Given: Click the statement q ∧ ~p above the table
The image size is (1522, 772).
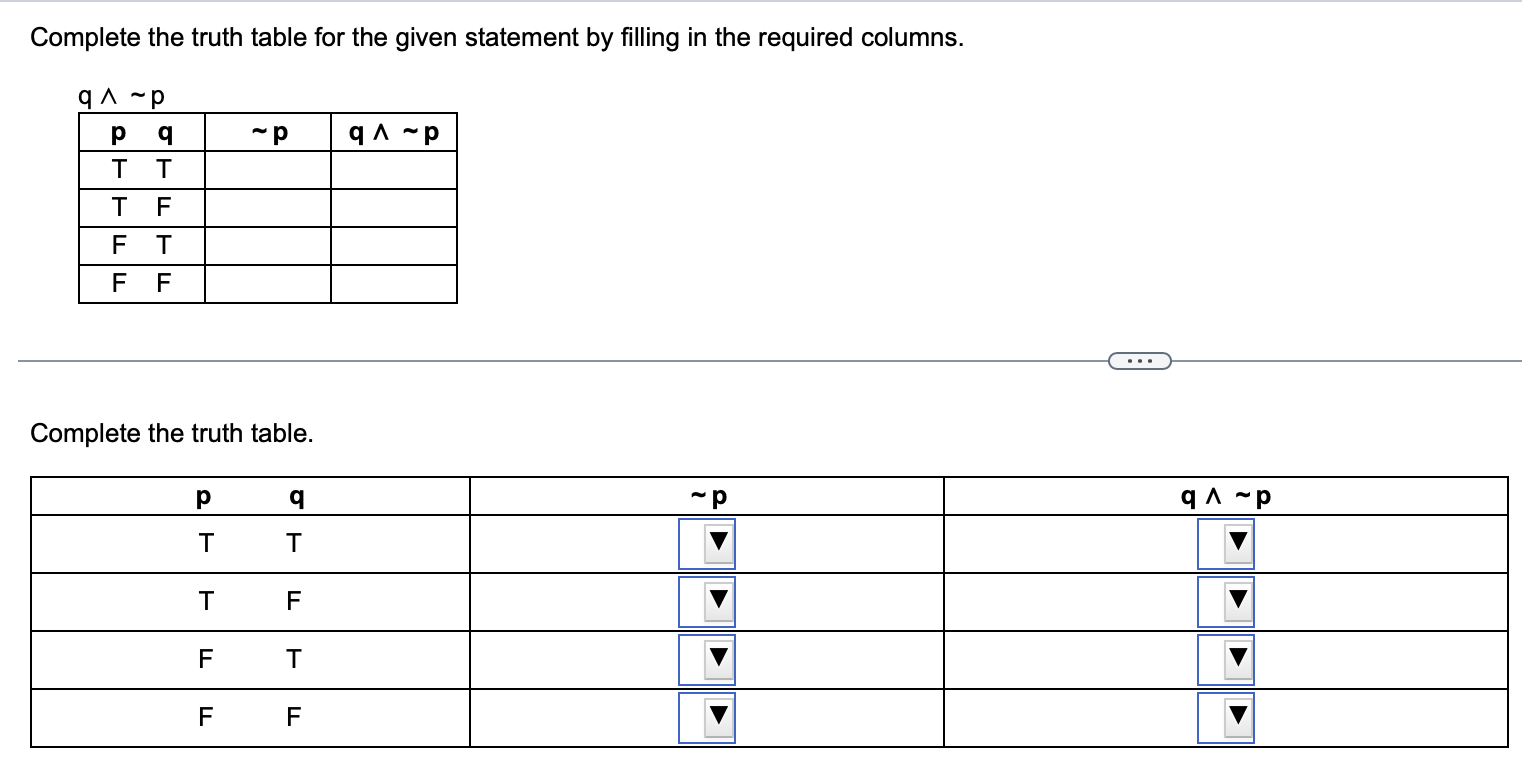Looking at the screenshot, I should 120,95.
